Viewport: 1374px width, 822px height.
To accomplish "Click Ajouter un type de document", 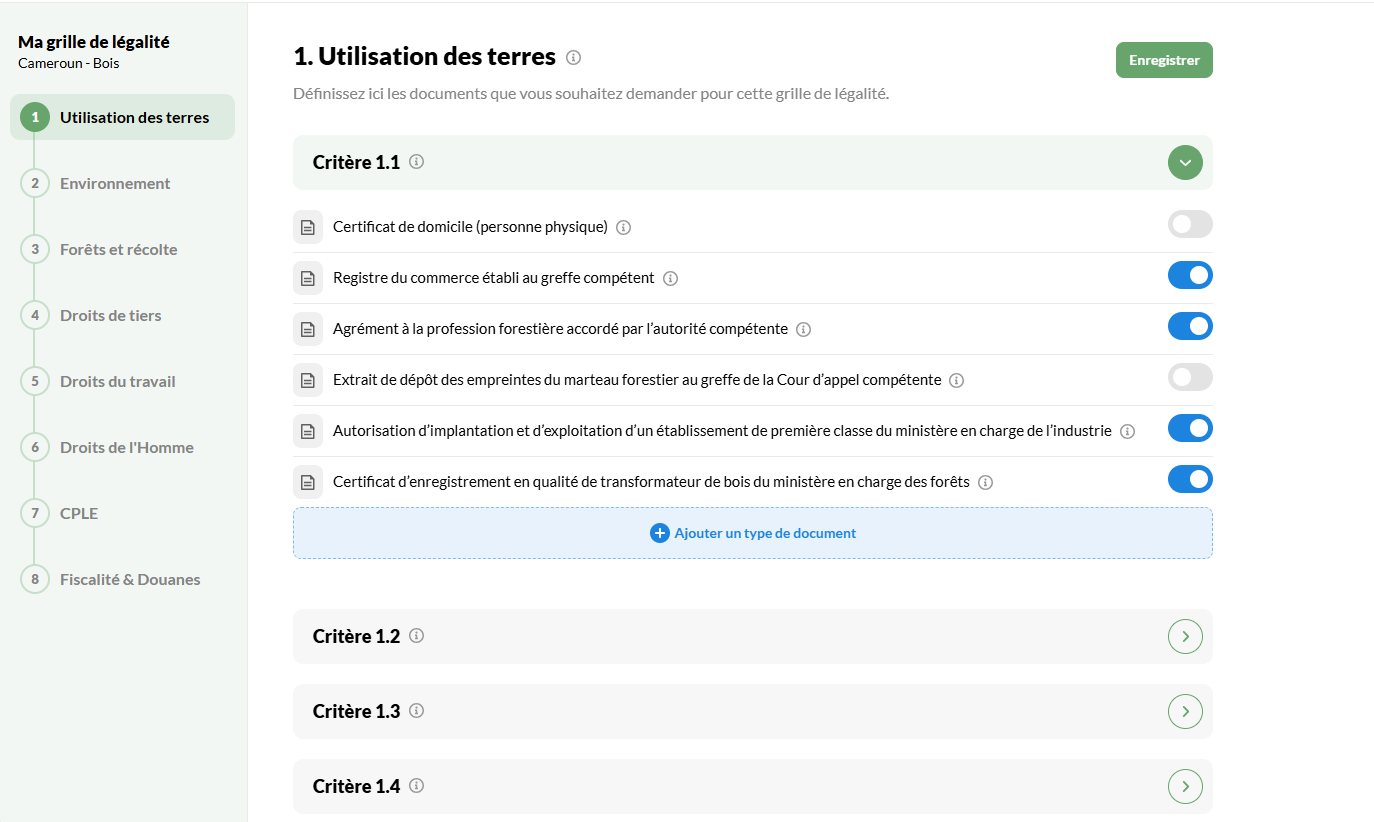I will [x=753, y=533].
